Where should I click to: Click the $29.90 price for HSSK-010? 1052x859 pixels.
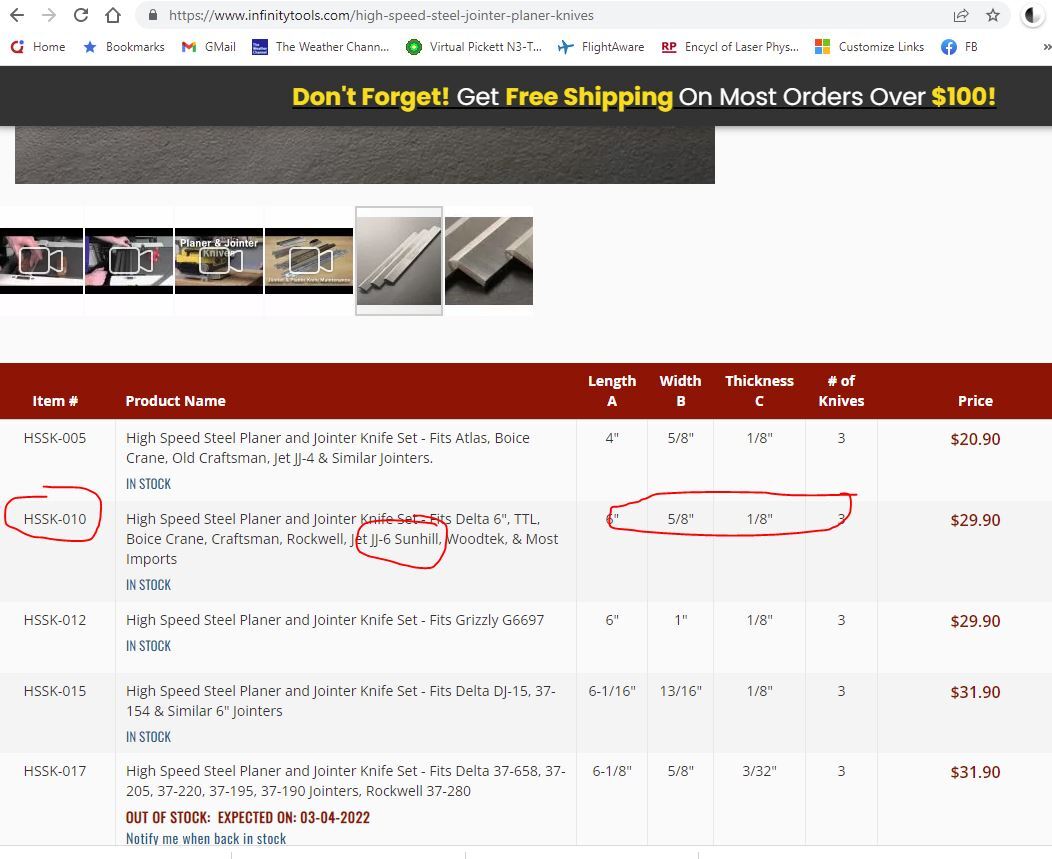(x=975, y=520)
